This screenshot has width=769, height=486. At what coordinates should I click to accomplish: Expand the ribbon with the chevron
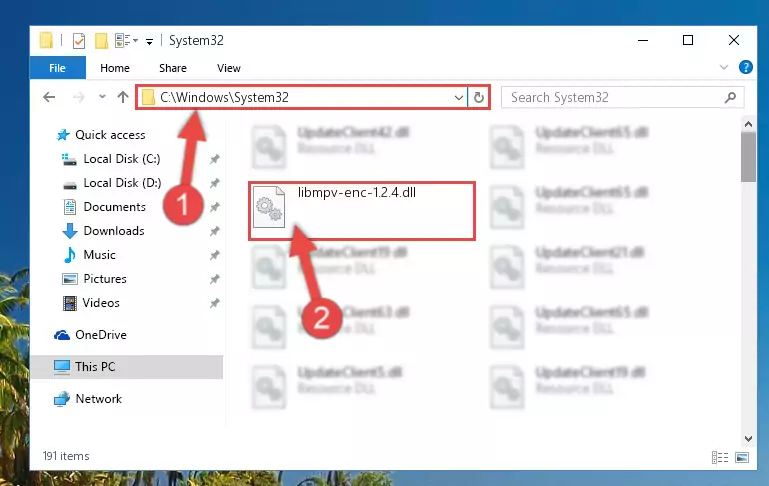click(x=723, y=67)
